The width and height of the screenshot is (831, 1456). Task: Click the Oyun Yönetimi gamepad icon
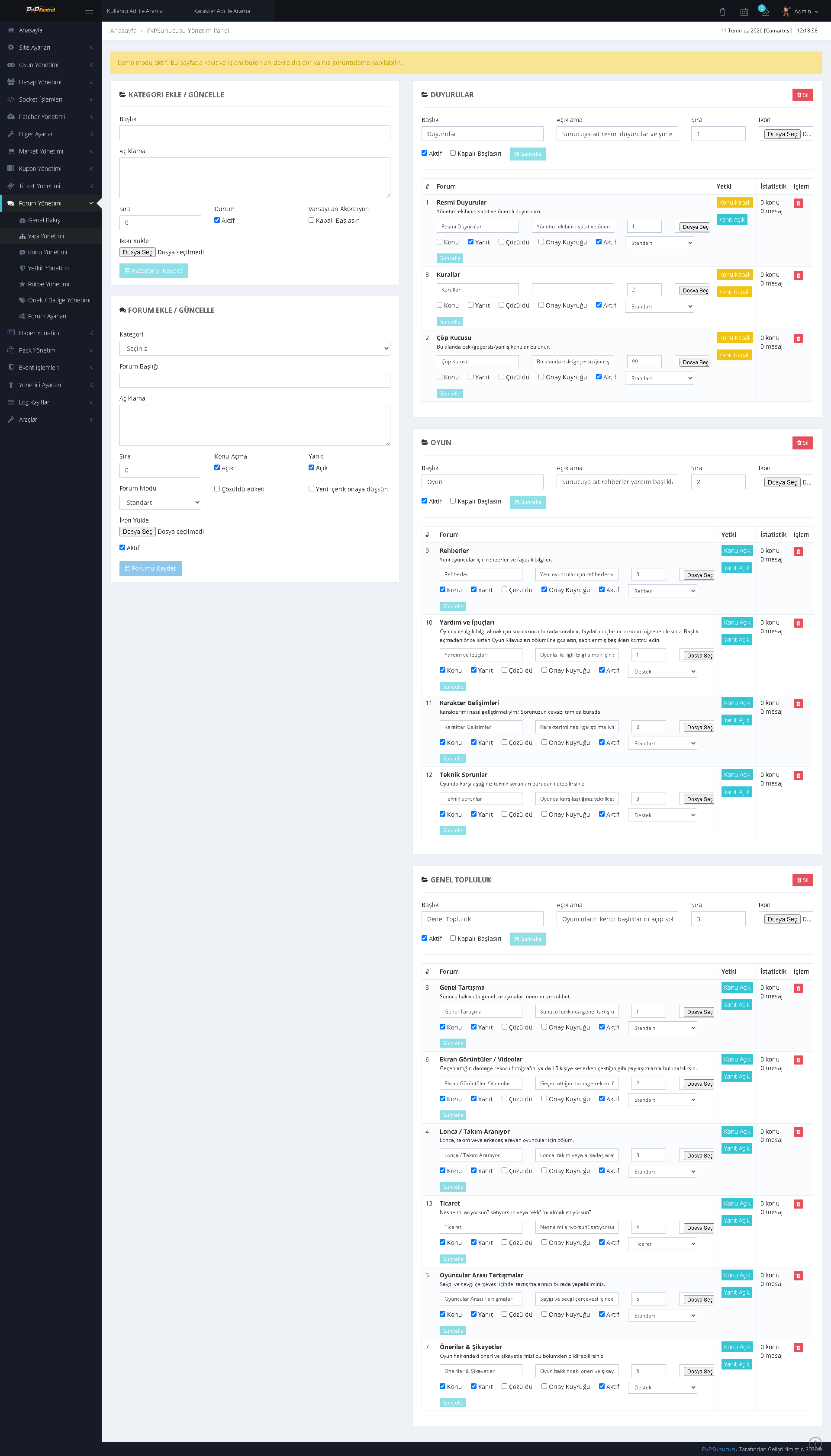click(x=11, y=65)
